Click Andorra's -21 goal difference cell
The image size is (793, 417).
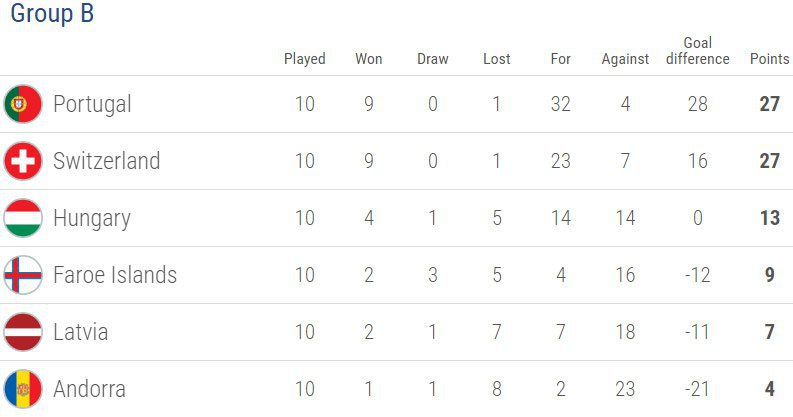[697, 389]
